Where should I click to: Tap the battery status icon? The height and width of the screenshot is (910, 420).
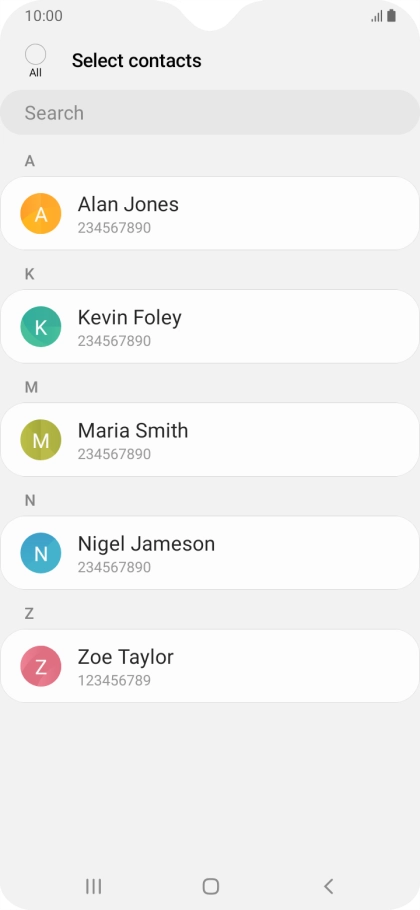coord(392,16)
